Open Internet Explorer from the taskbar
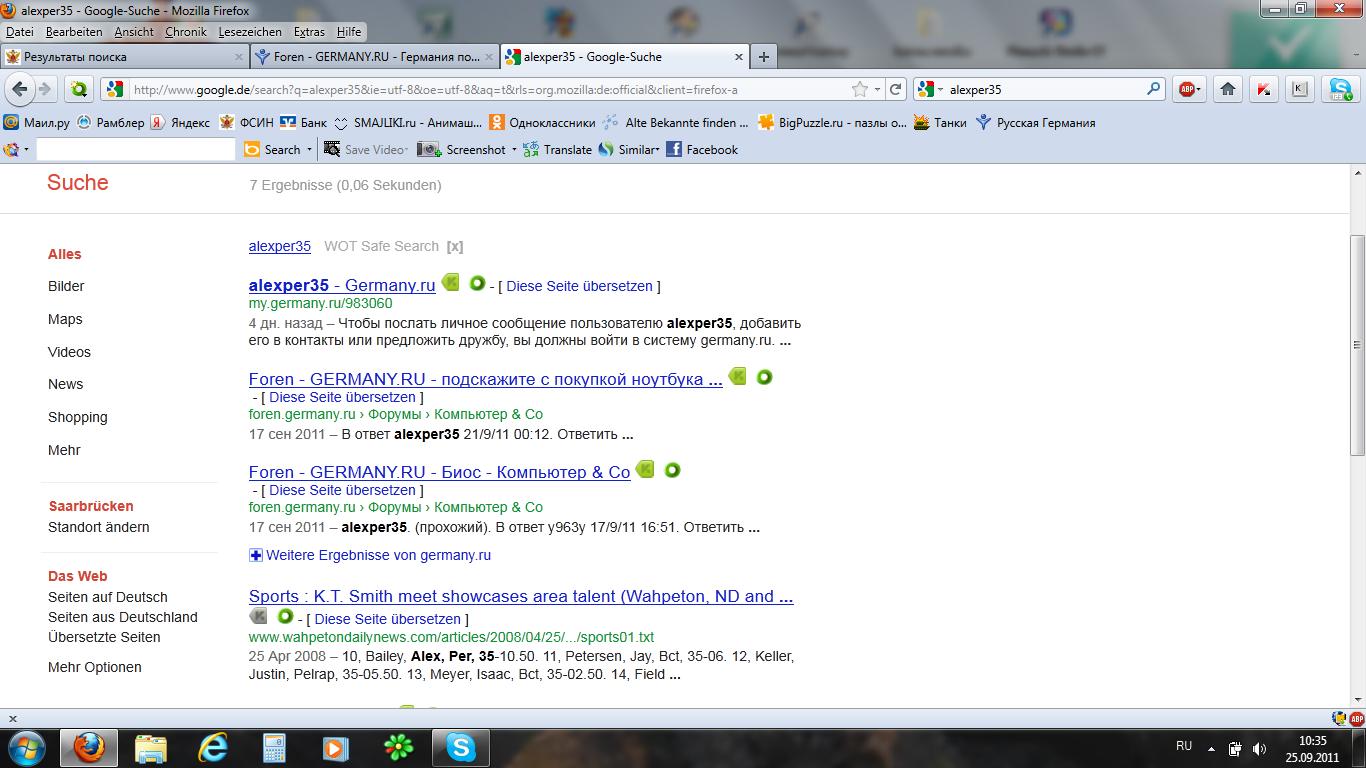1366x768 pixels. (213, 747)
